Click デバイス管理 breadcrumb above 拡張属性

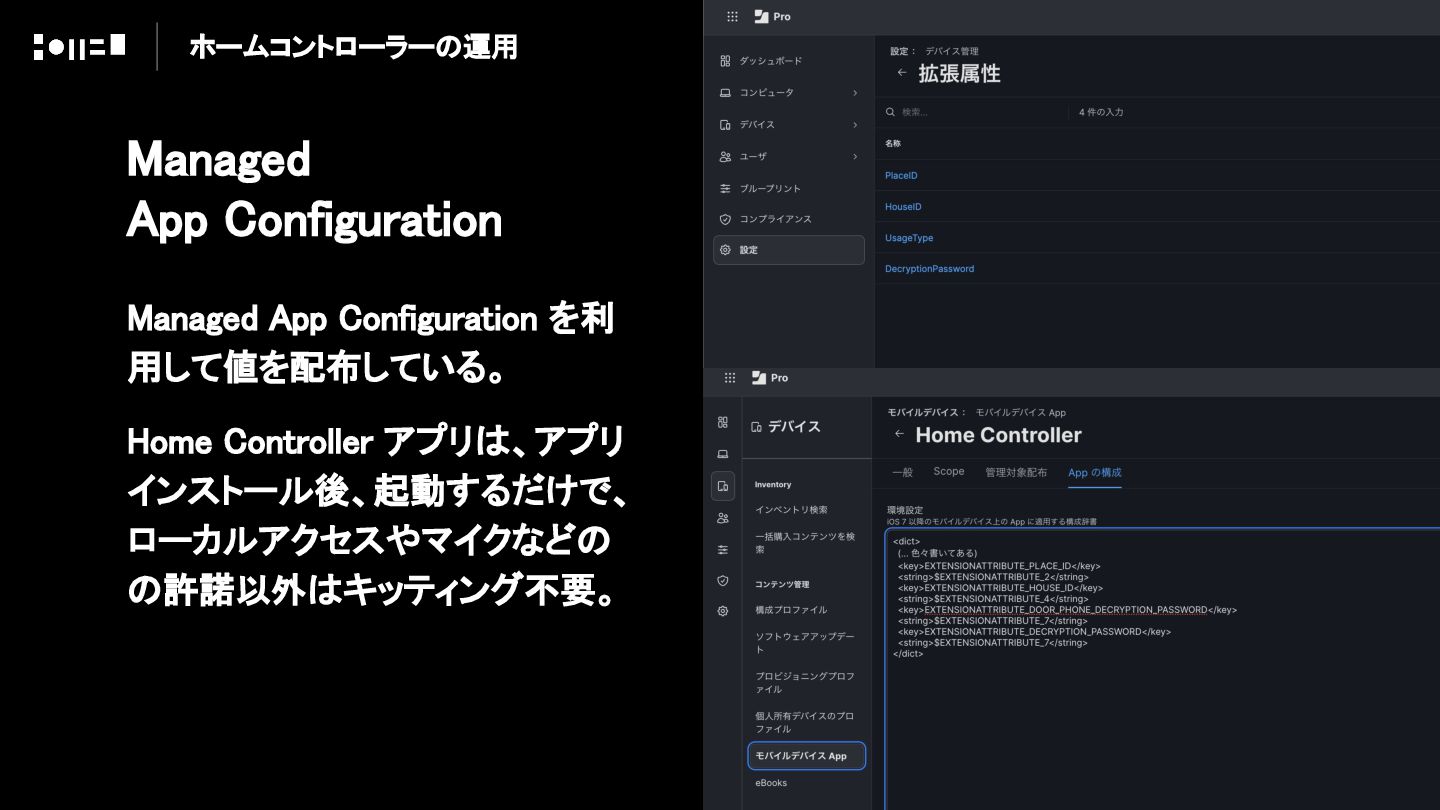point(952,51)
